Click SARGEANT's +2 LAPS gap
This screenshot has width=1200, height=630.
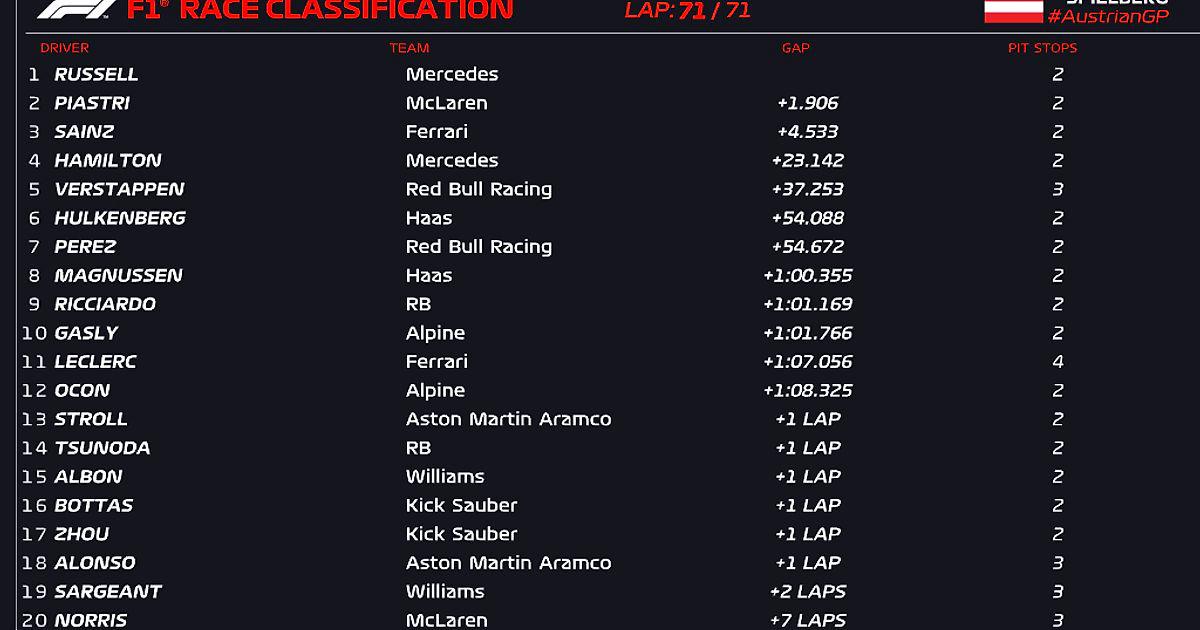click(808, 592)
